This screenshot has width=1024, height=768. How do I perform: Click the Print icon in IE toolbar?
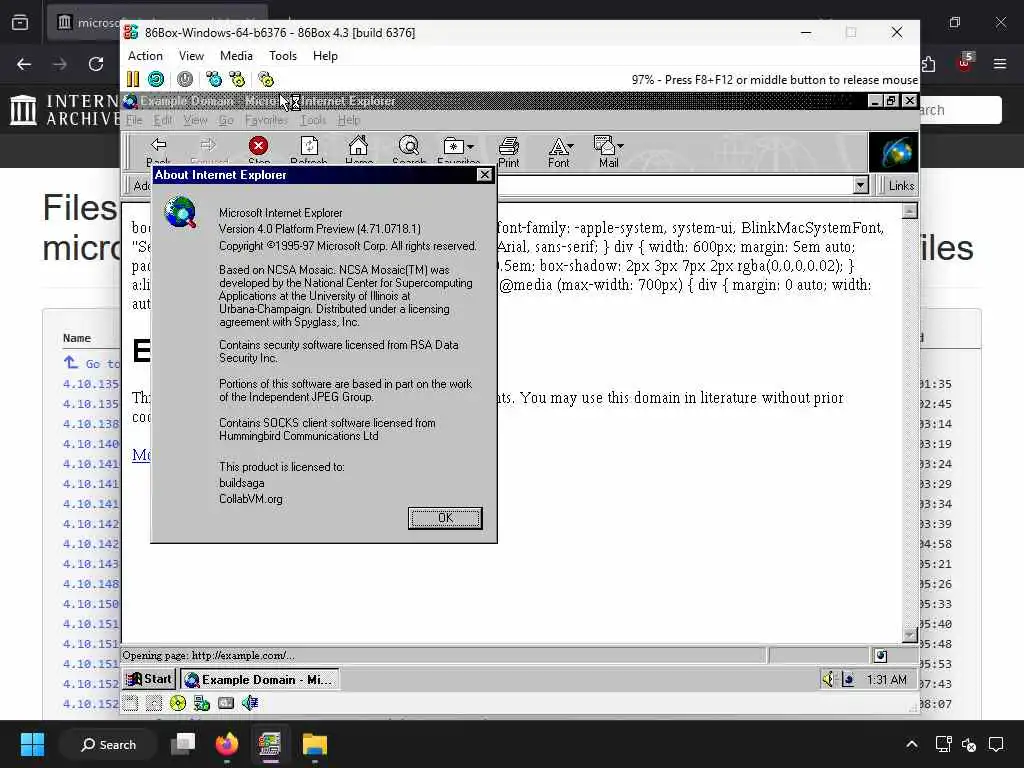[x=509, y=146]
